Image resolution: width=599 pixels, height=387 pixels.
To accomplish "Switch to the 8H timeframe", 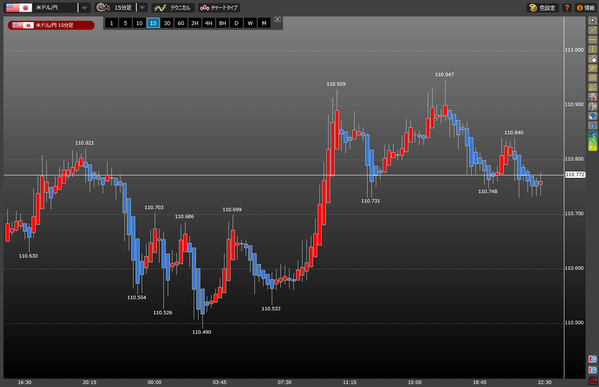I will (x=223, y=23).
